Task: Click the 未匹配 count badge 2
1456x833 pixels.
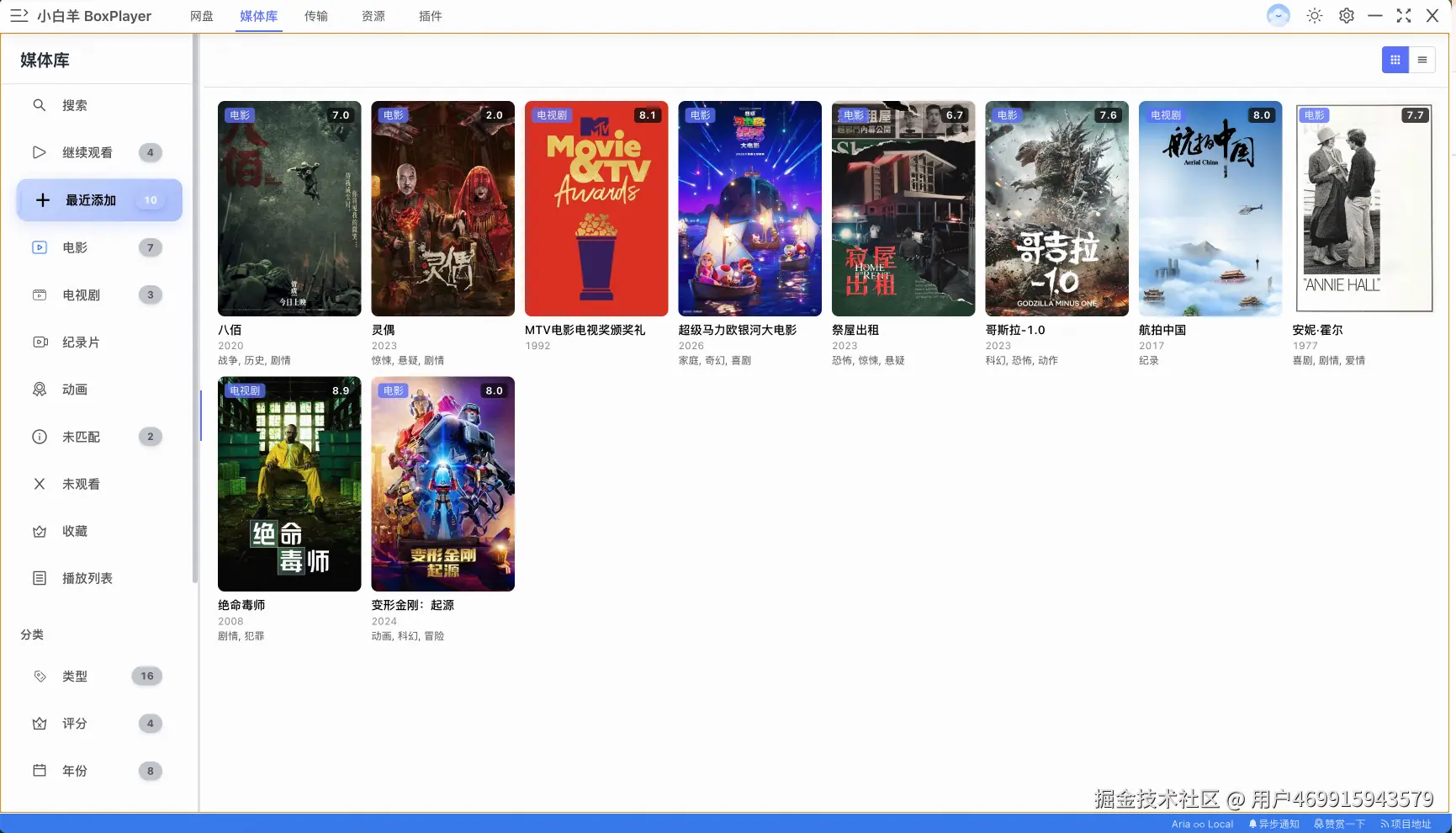Action: (x=151, y=437)
